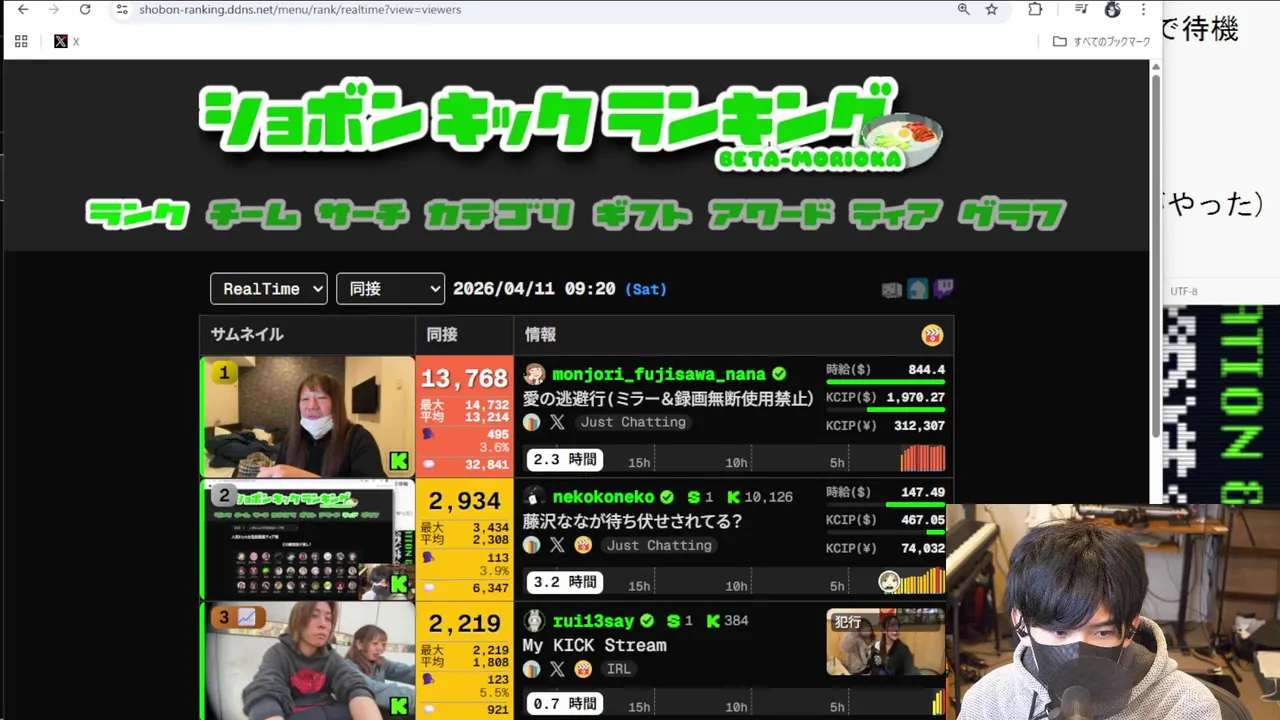Open the zoom magnifier in address bar
This screenshot has width=1280, height=720.
[x=963, y=9]
